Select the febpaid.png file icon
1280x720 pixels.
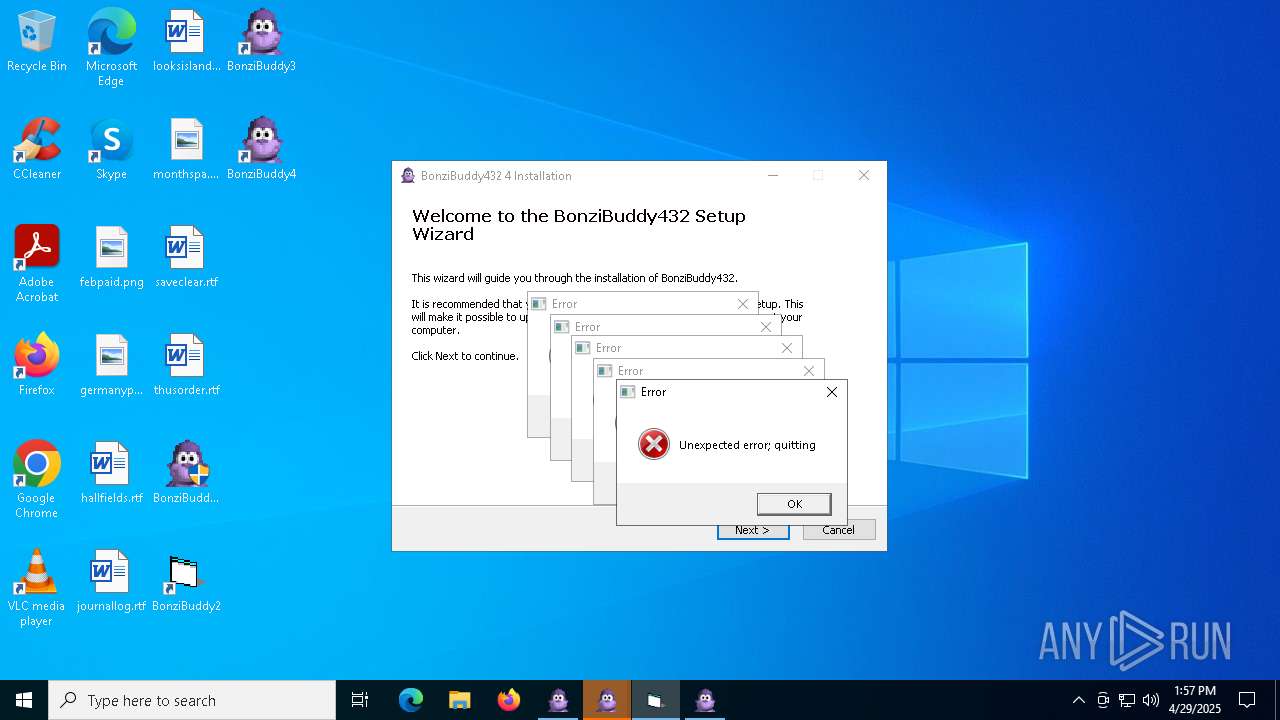[x=111, y=257]
